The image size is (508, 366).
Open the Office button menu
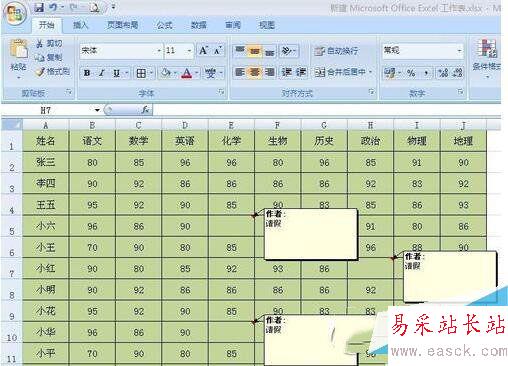coord(14,13)
